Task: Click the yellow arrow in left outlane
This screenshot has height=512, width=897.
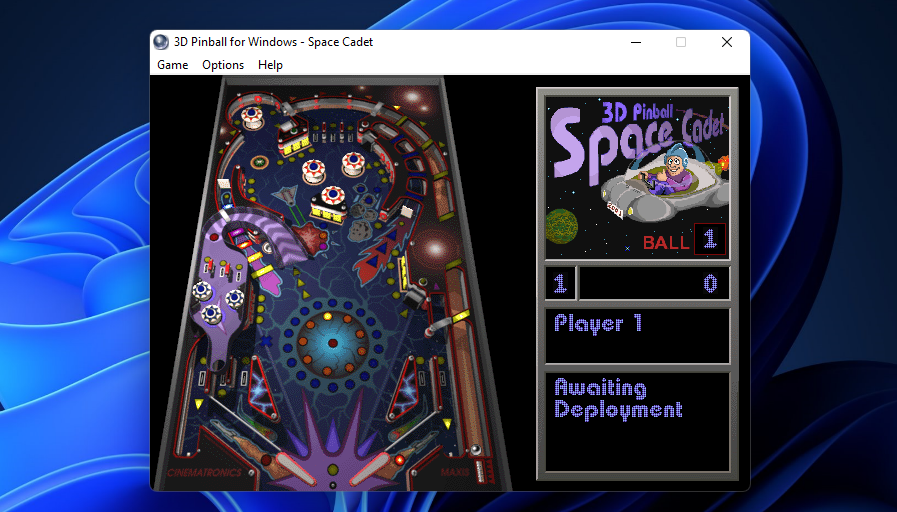Action: click(x=199, y=404)
